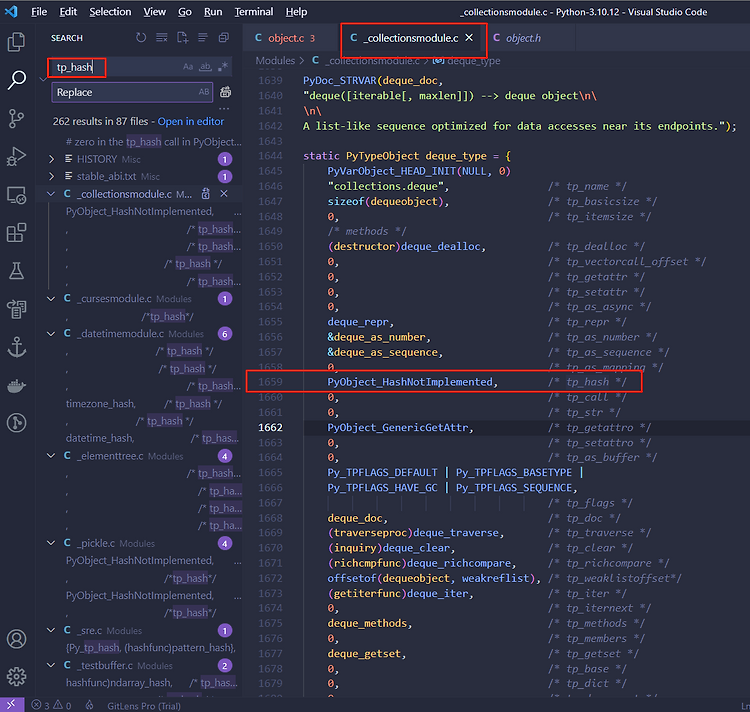The image size is (750, 712).
Task: Click the Open in editor link
Action: 190,121
